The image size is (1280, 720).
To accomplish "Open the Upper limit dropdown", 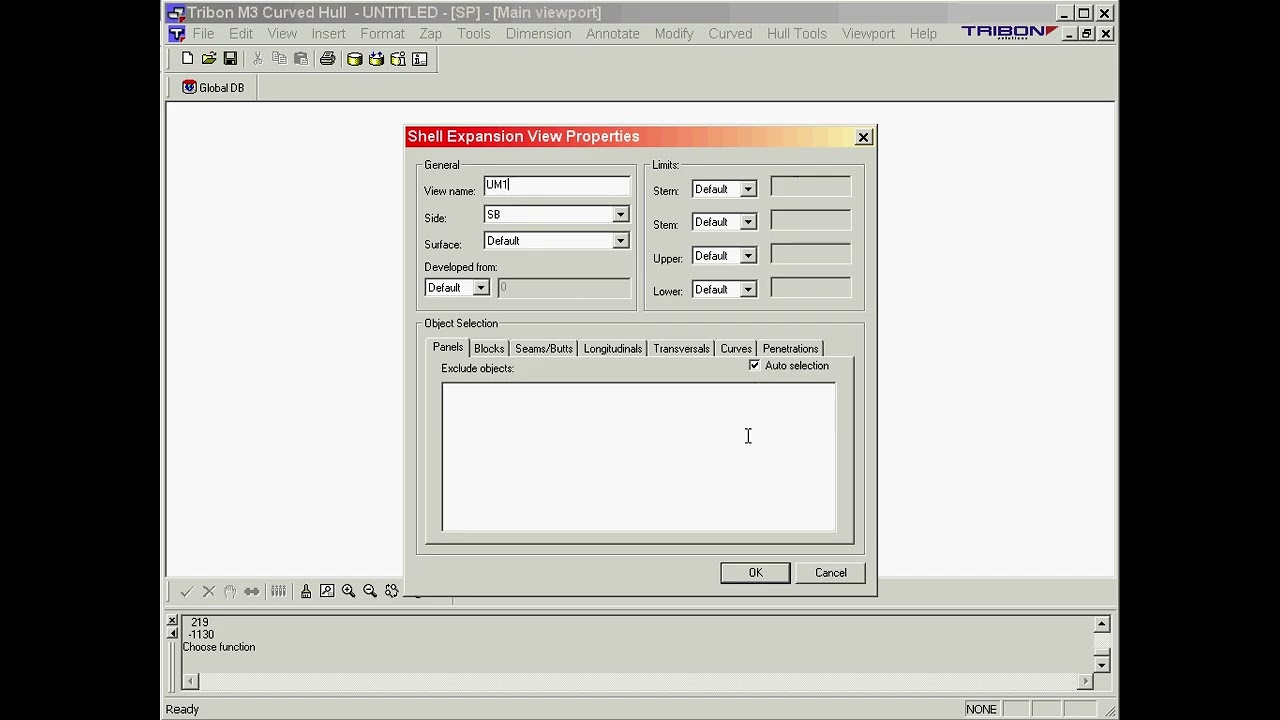I will click(x=747, y=257).
